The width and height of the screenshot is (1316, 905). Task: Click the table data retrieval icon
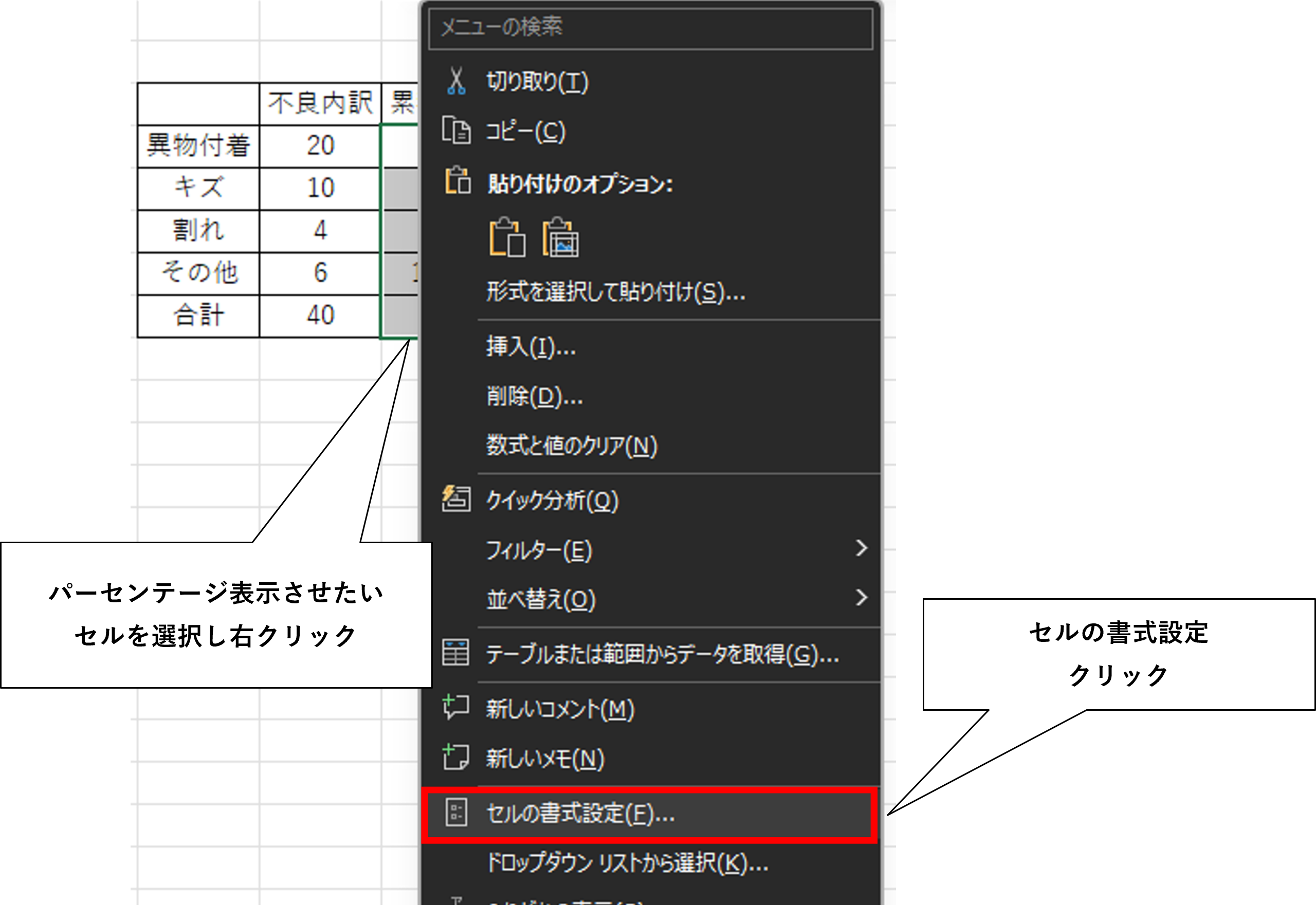pyautogui.click(x=456, y=653)
